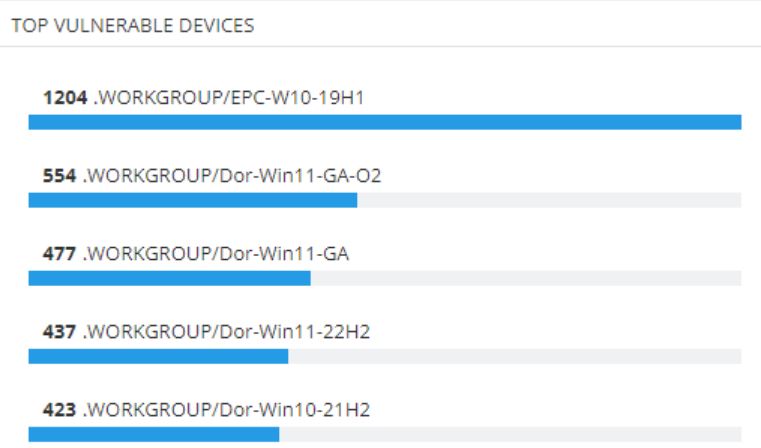Click the gray unfilled bar portion for Dor-Win10-21H2

[x=511, y=434]
